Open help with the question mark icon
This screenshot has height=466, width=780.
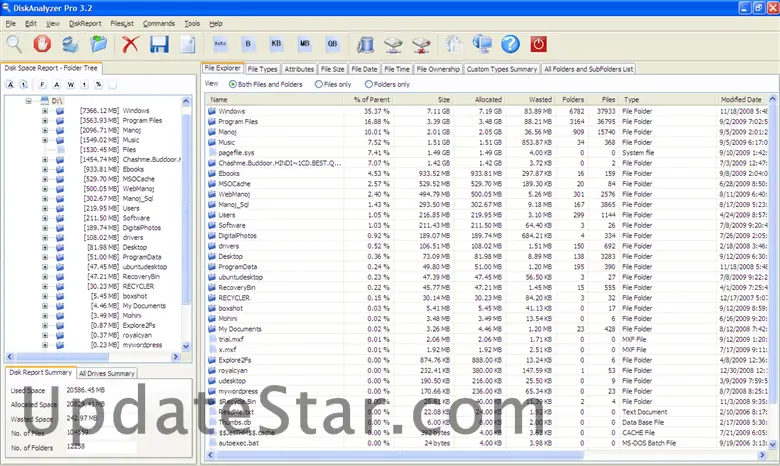pyautogui.click(x=510, y=44)
